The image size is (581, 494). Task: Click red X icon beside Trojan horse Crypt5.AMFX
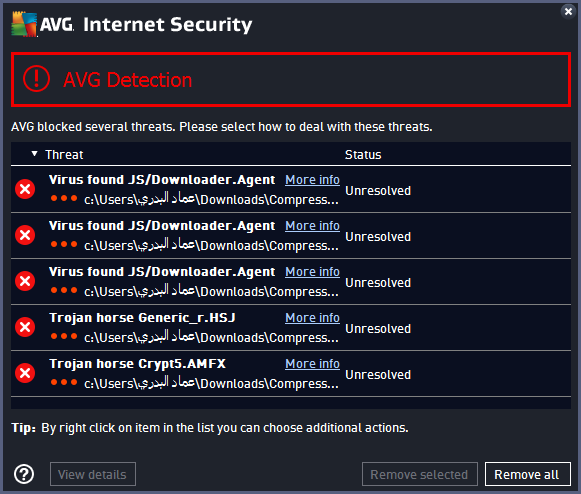25,373
